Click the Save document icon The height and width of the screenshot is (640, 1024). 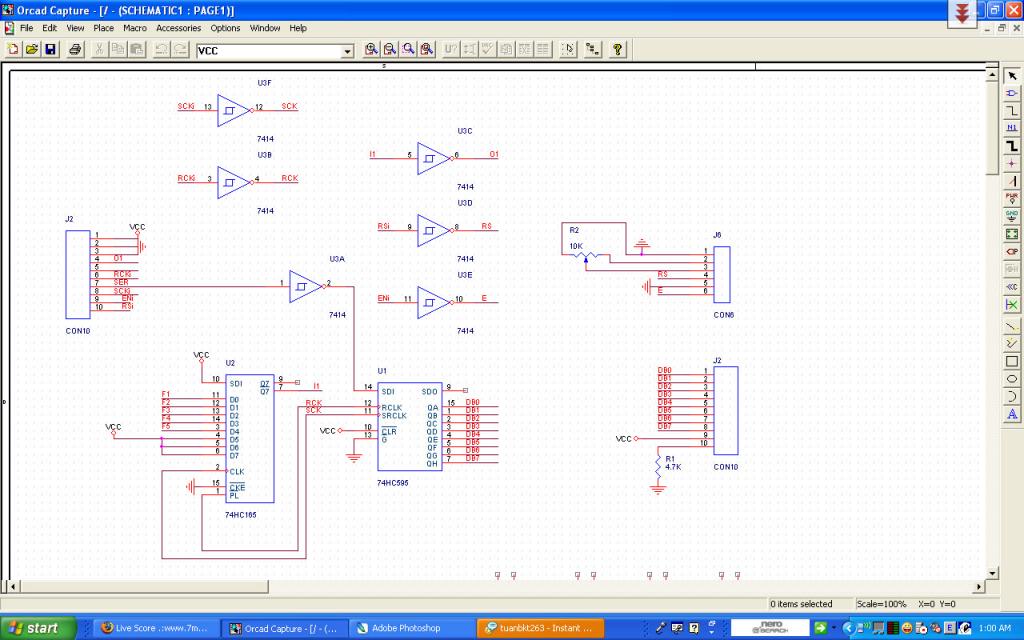(50, 49)
